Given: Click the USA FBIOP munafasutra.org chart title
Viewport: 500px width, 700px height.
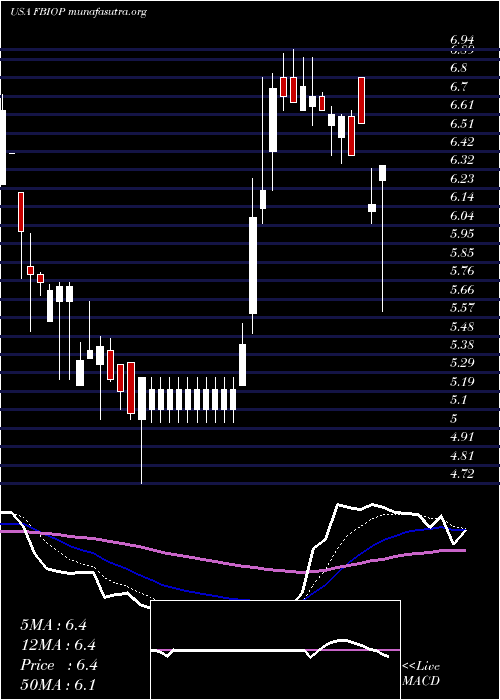Looking at the screenshot, I should [x=79, y=12].
